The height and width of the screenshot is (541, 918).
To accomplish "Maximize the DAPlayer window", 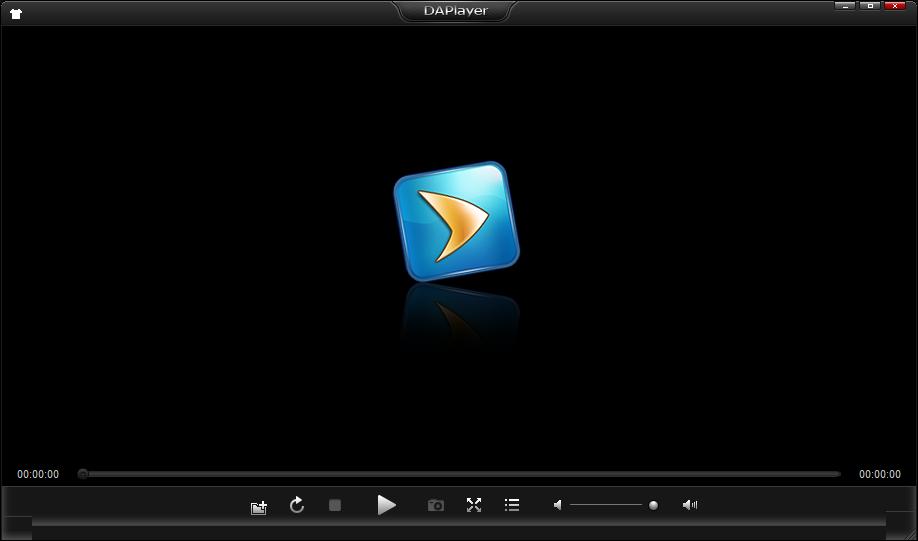I will point(870,6).
